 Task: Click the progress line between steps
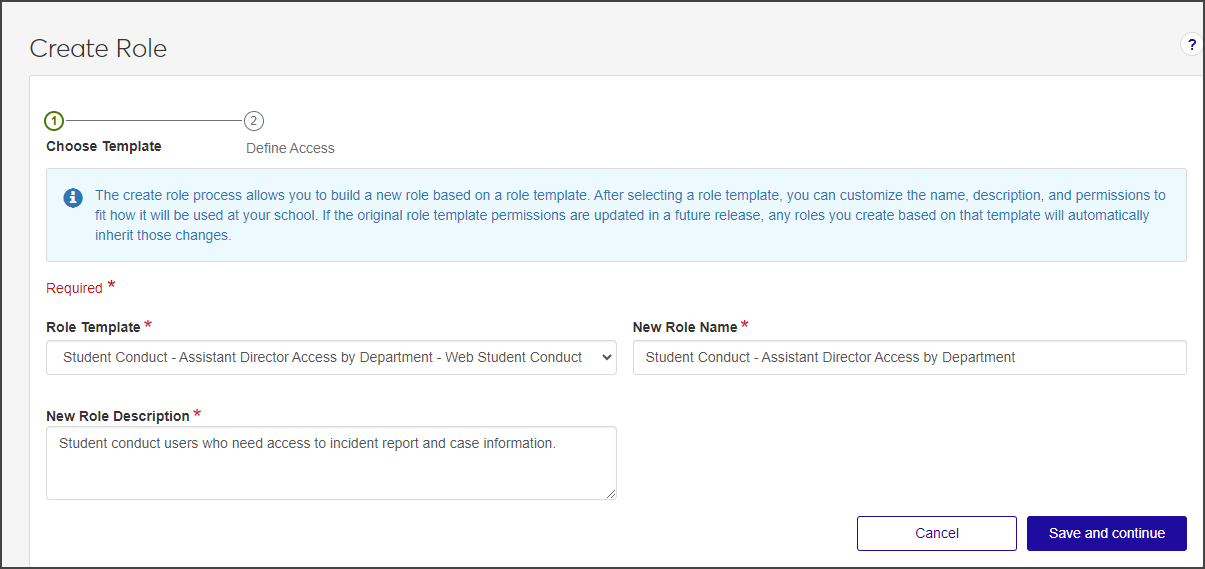153,121
